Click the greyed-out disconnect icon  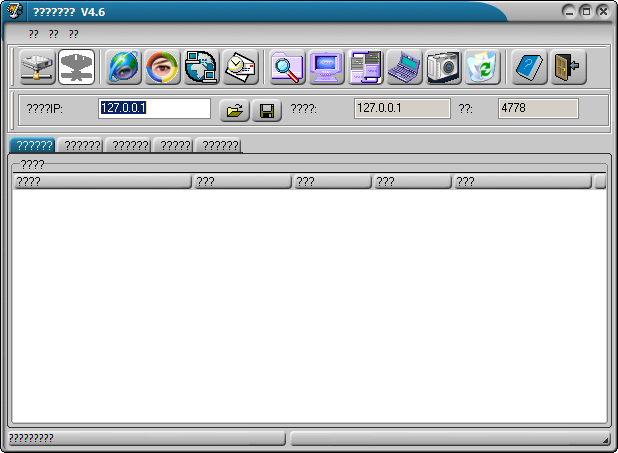tap(77, 67)
